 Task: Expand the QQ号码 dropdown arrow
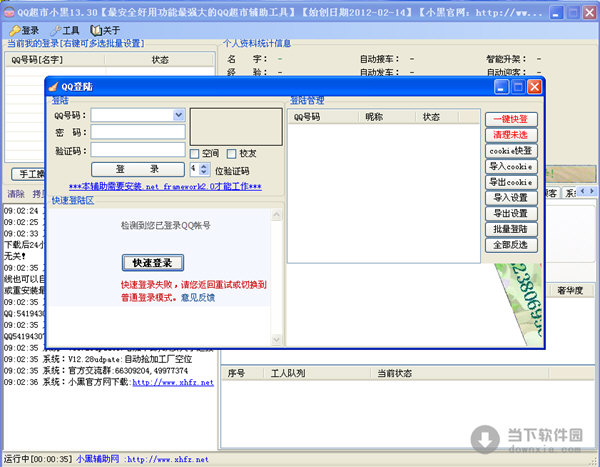click(x=178, y=115)
